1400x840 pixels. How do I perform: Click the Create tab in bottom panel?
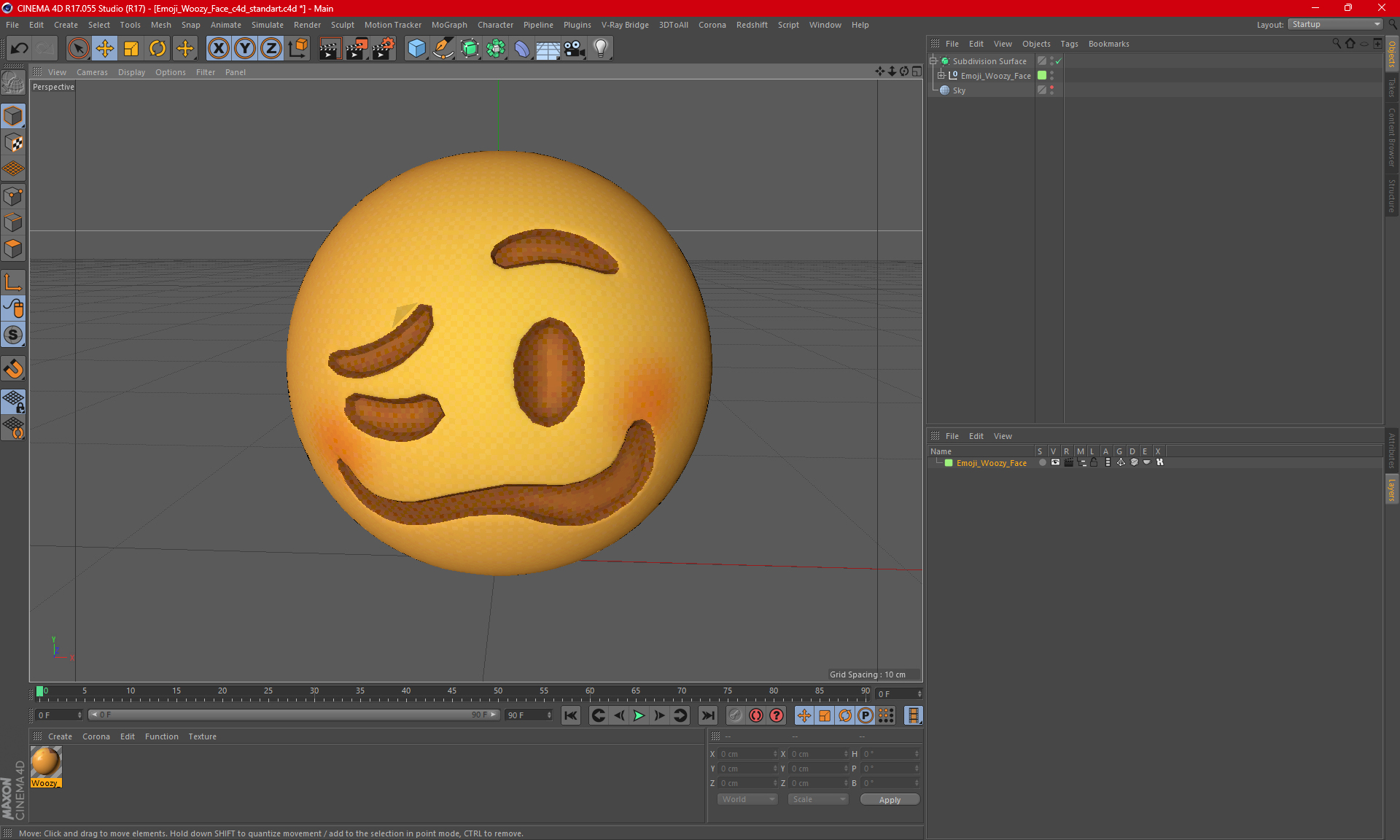tap(59, 736)
